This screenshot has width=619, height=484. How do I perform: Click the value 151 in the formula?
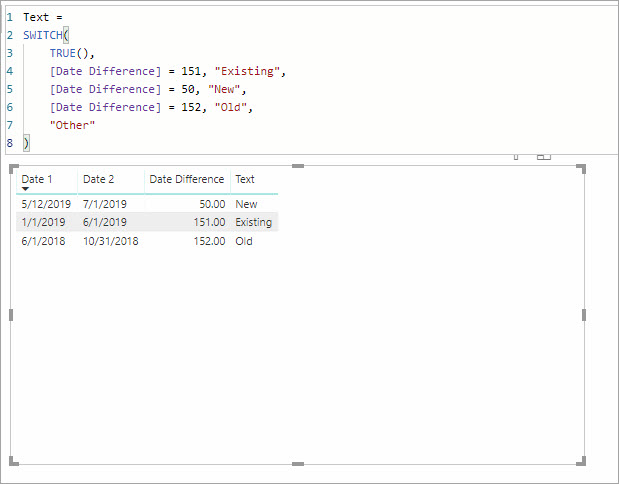[191, 71]
